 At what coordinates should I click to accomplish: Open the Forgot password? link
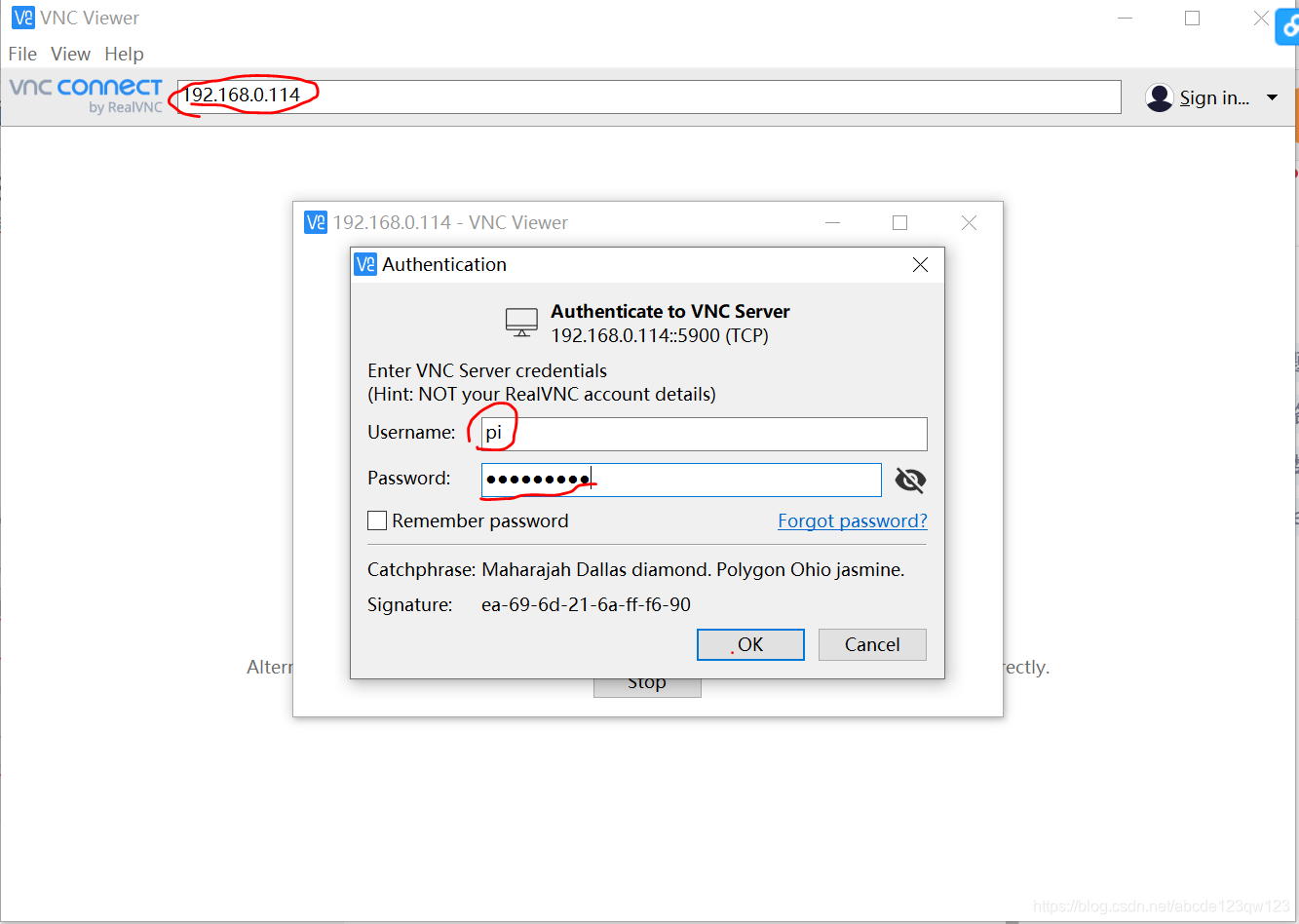[x=853, y=520]
